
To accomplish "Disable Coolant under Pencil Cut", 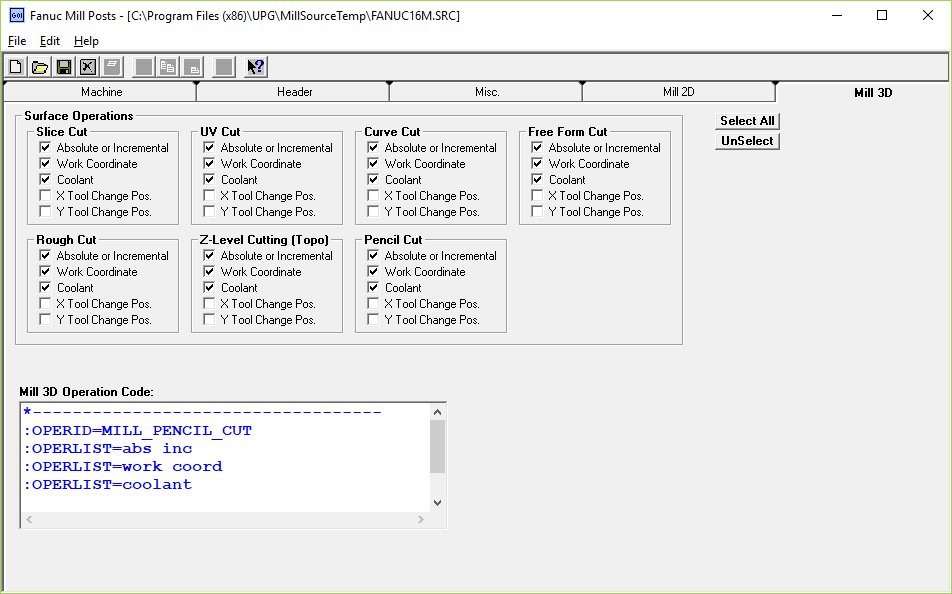I will [x=373, y=287].
